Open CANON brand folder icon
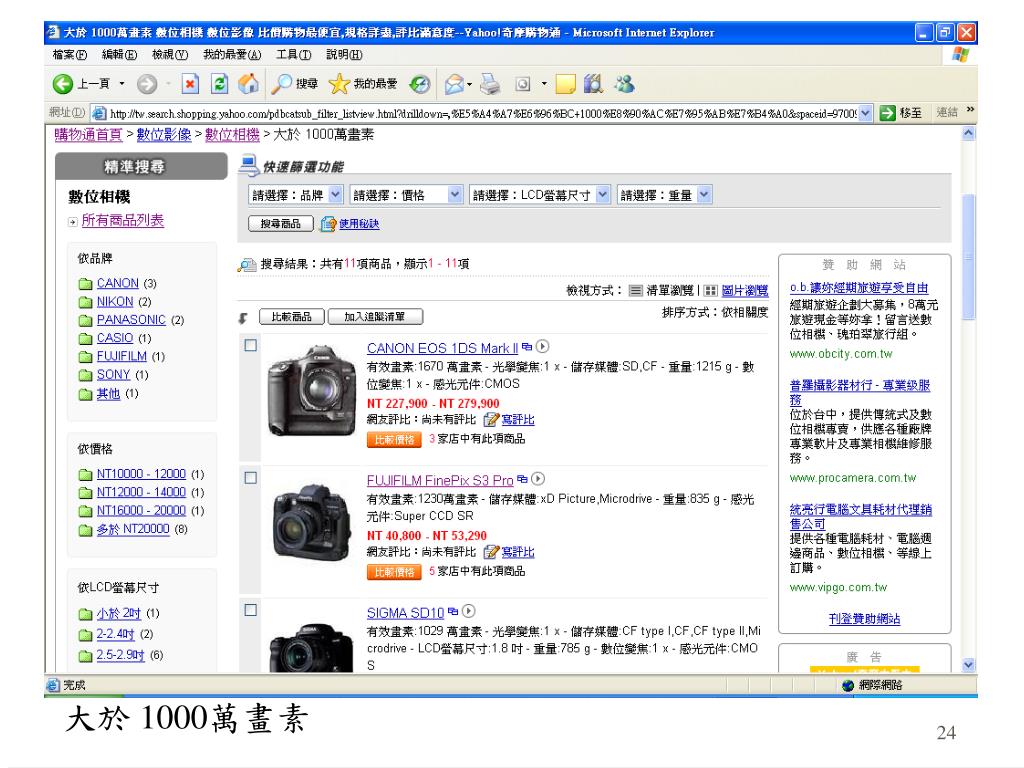 pyautogui.click(x=85, y=283)
